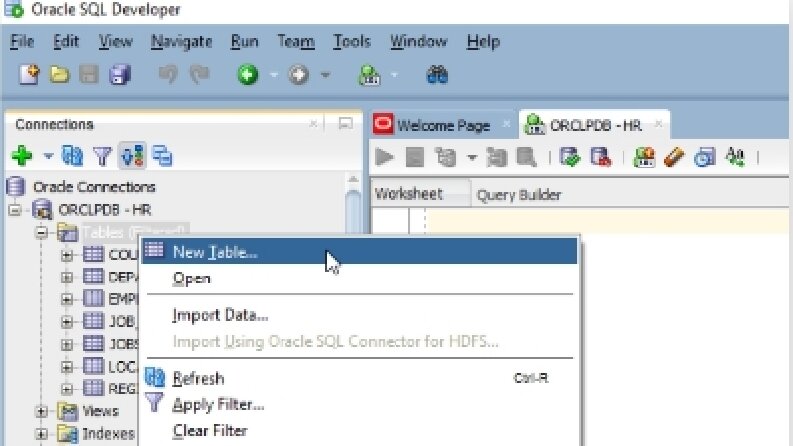This screenshot has height=446, width=793.
Task: Choose Apply Filter... in context menu
Action: pyautogui.click(x=359, y=405)
